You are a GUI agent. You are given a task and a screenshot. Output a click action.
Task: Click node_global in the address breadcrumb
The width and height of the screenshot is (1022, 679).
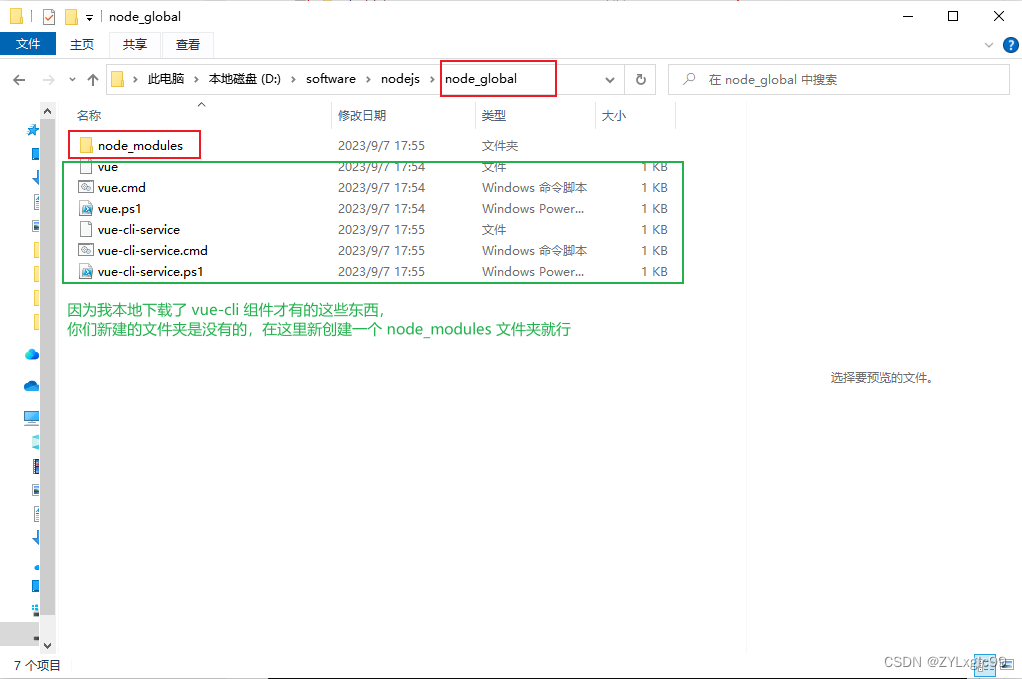(481, 79)
